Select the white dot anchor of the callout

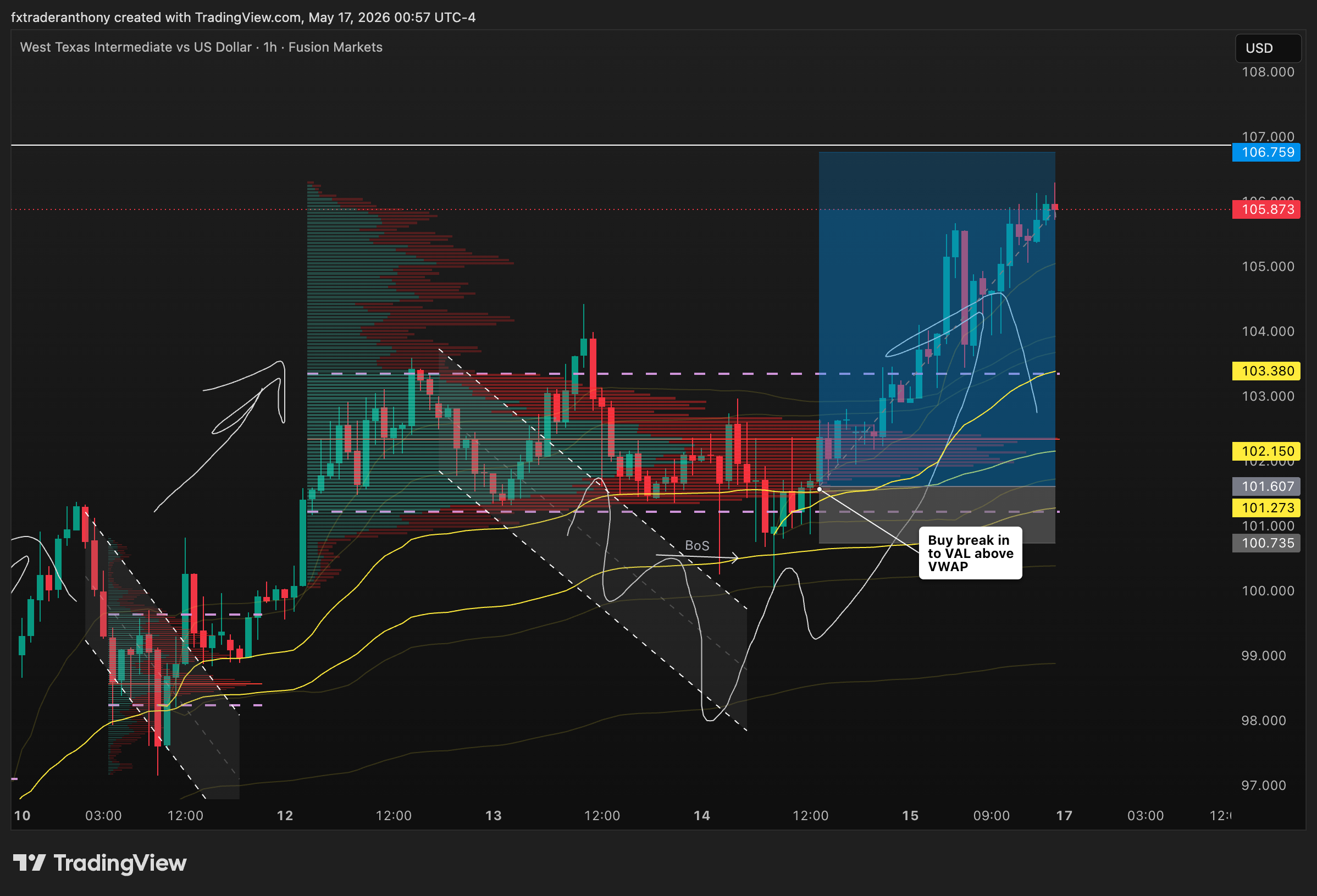click(820, 489)
